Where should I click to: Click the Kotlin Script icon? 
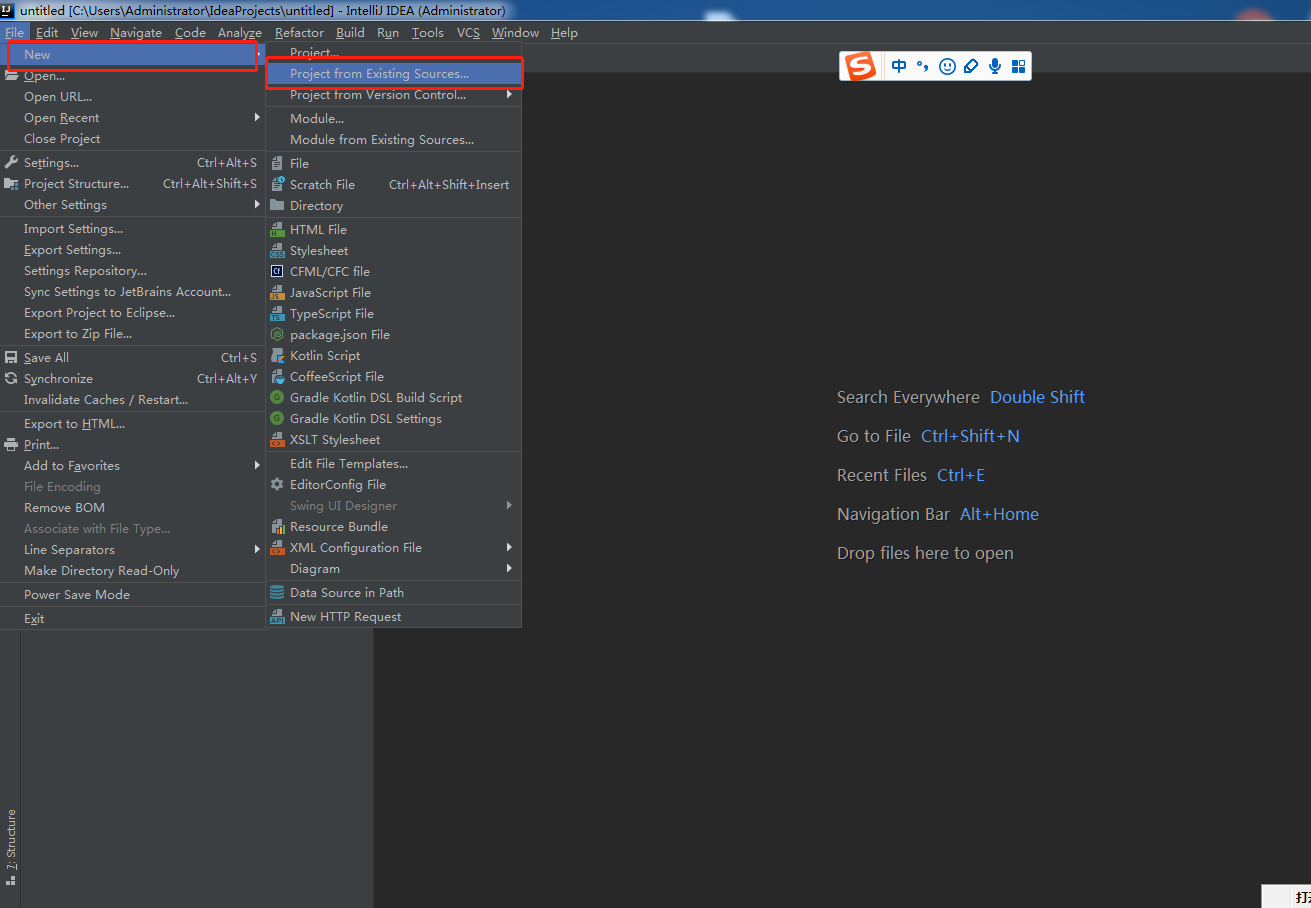tap(277, 356)
